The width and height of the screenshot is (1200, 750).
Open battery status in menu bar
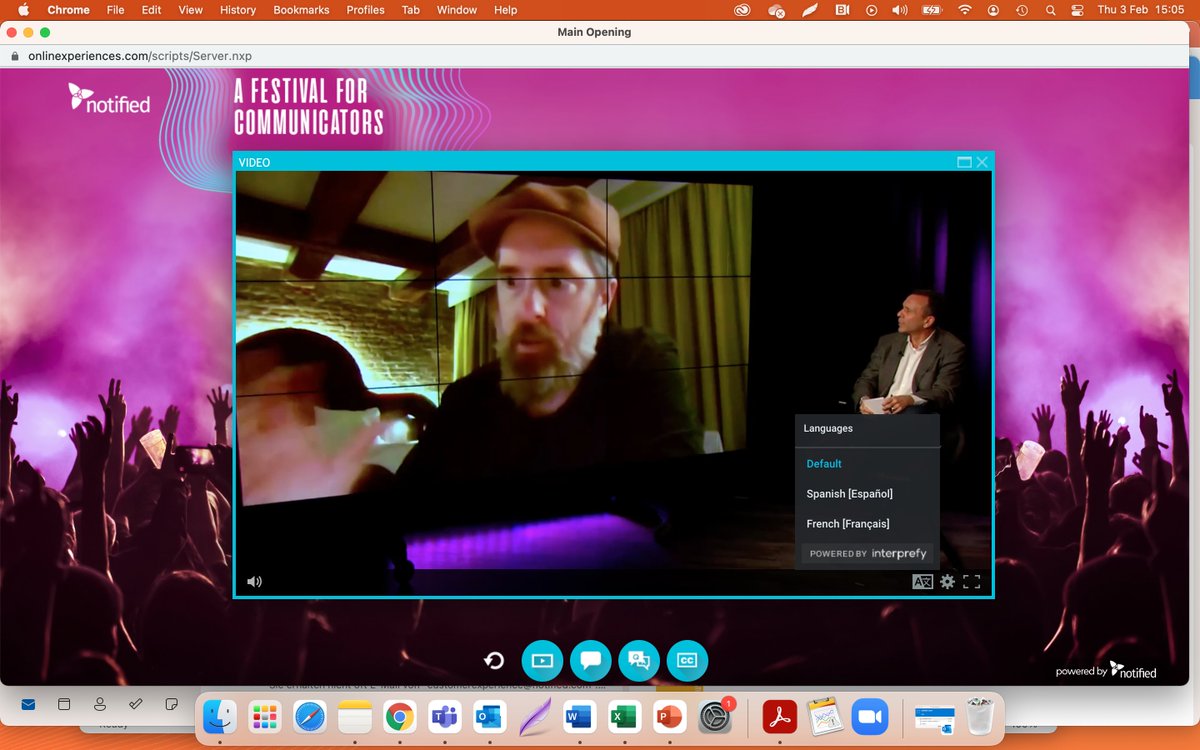932,10
